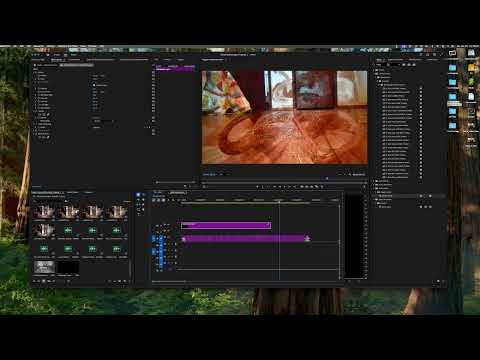Step forward one frame in Program monitor
This screenshot has width=480, height=360.
click(x=289, y=187)
